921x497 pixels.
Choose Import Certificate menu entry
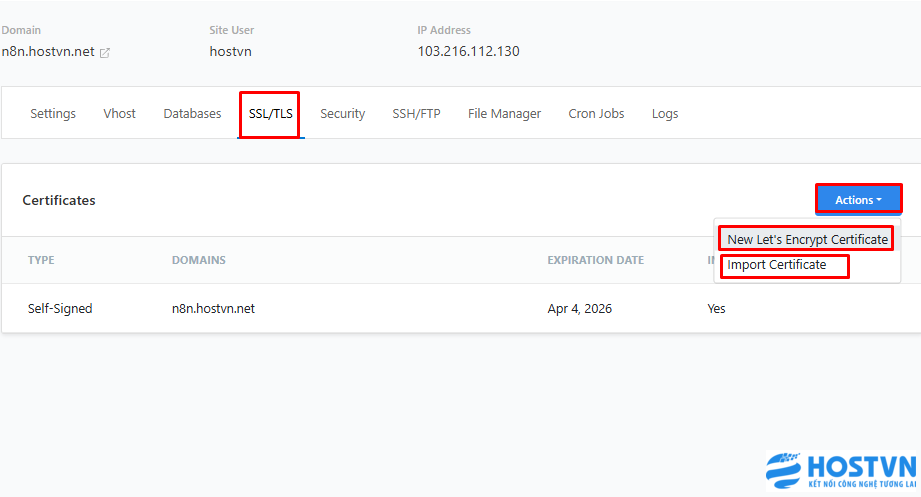777,265
